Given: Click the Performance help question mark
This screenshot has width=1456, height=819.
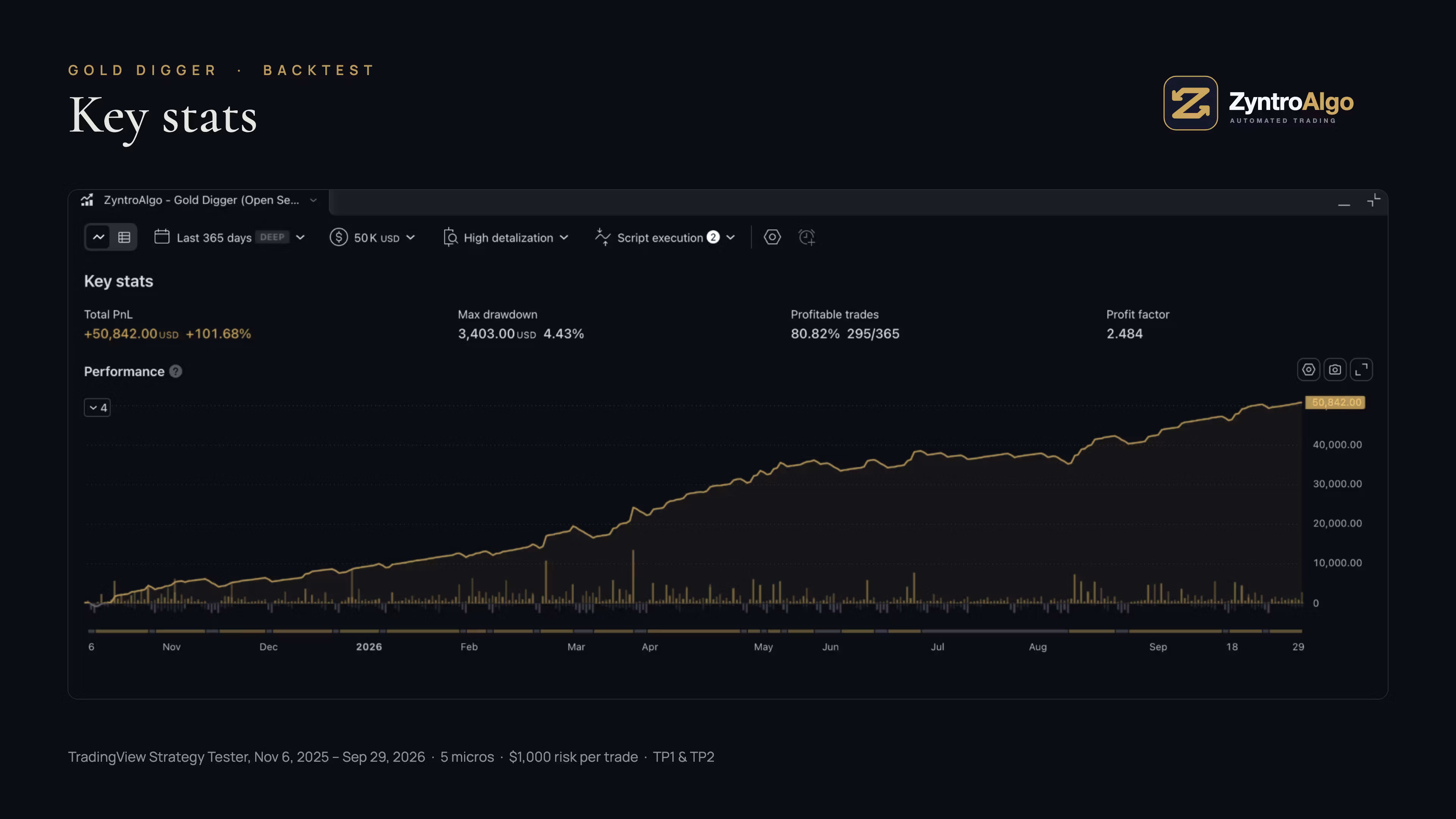Looking at the screenshot, I should coord(176,371).
